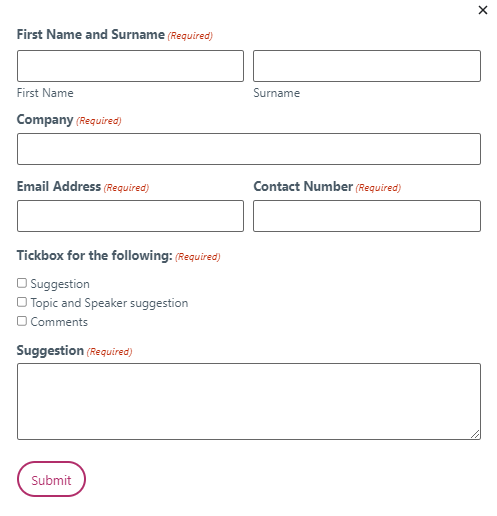Submit the form with the Submit button

tap(51, 479)
